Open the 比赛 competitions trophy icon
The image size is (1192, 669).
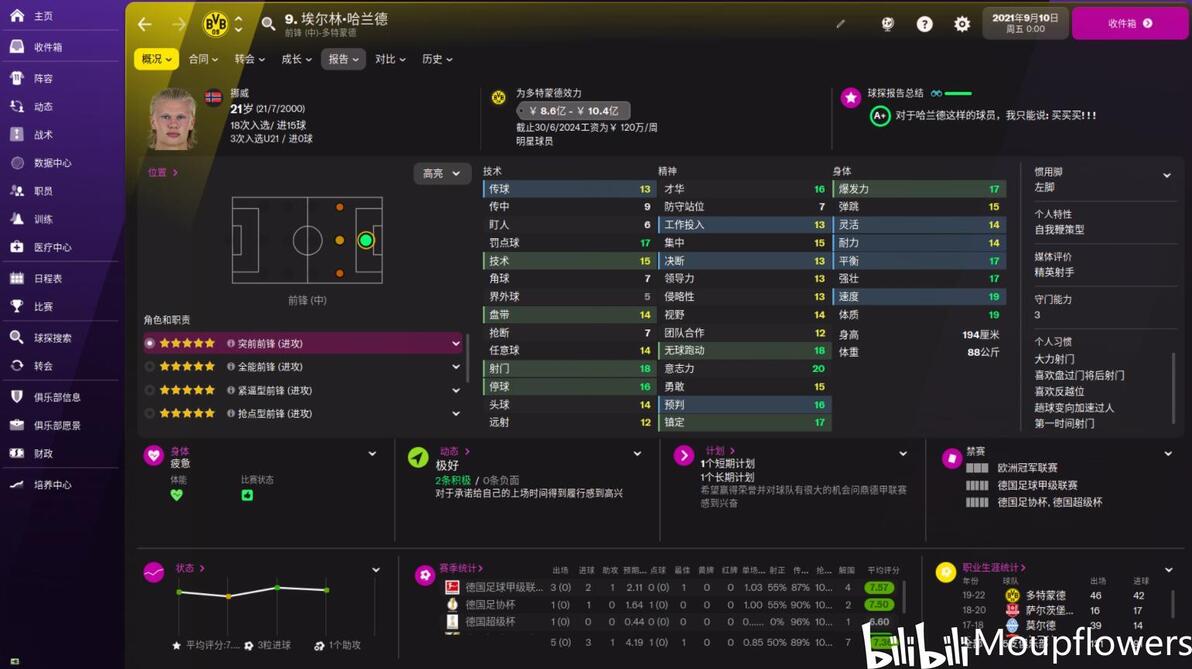[x=17, y=306]
